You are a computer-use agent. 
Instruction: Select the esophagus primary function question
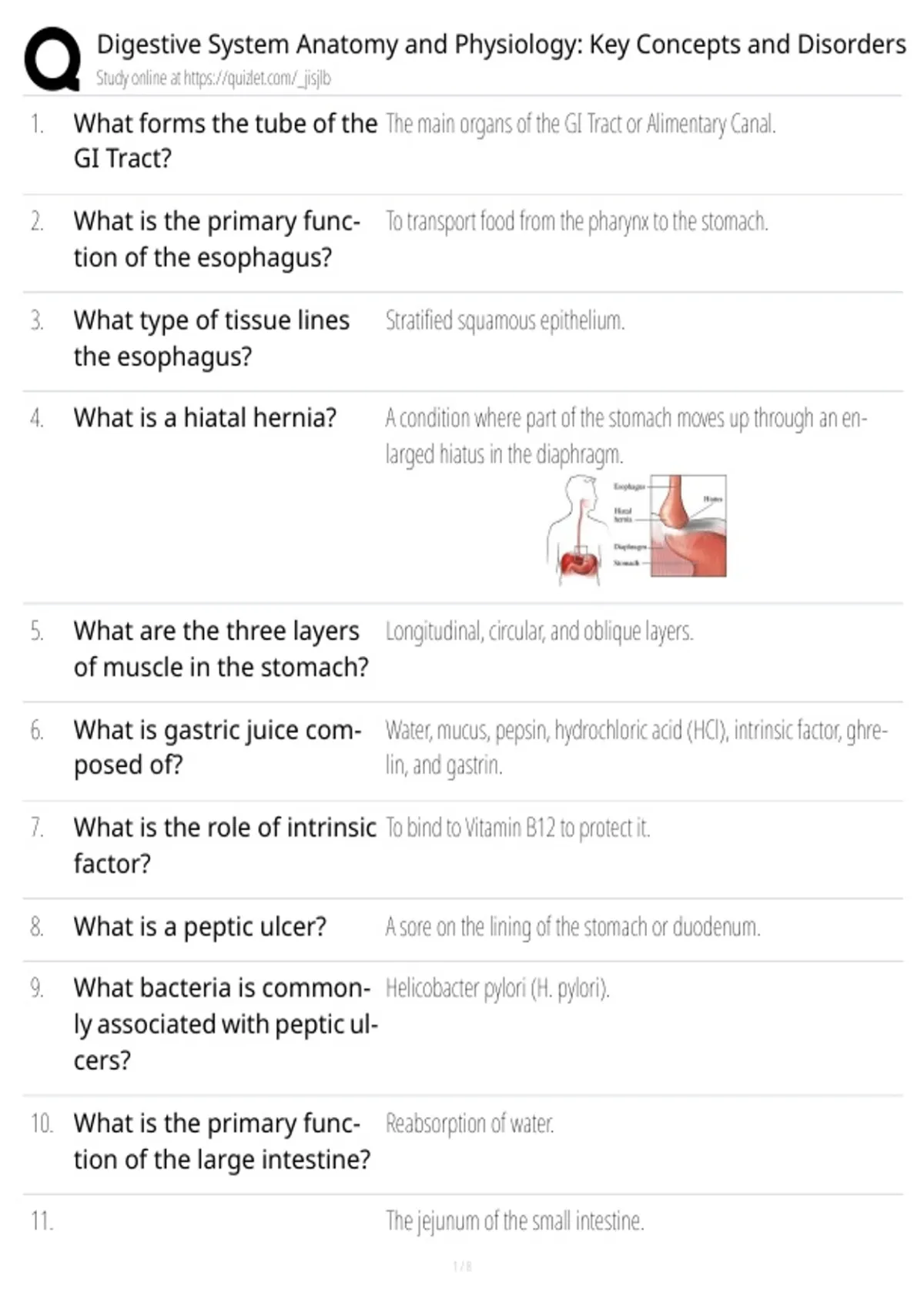pyautogui.click(x=217, y=239)
